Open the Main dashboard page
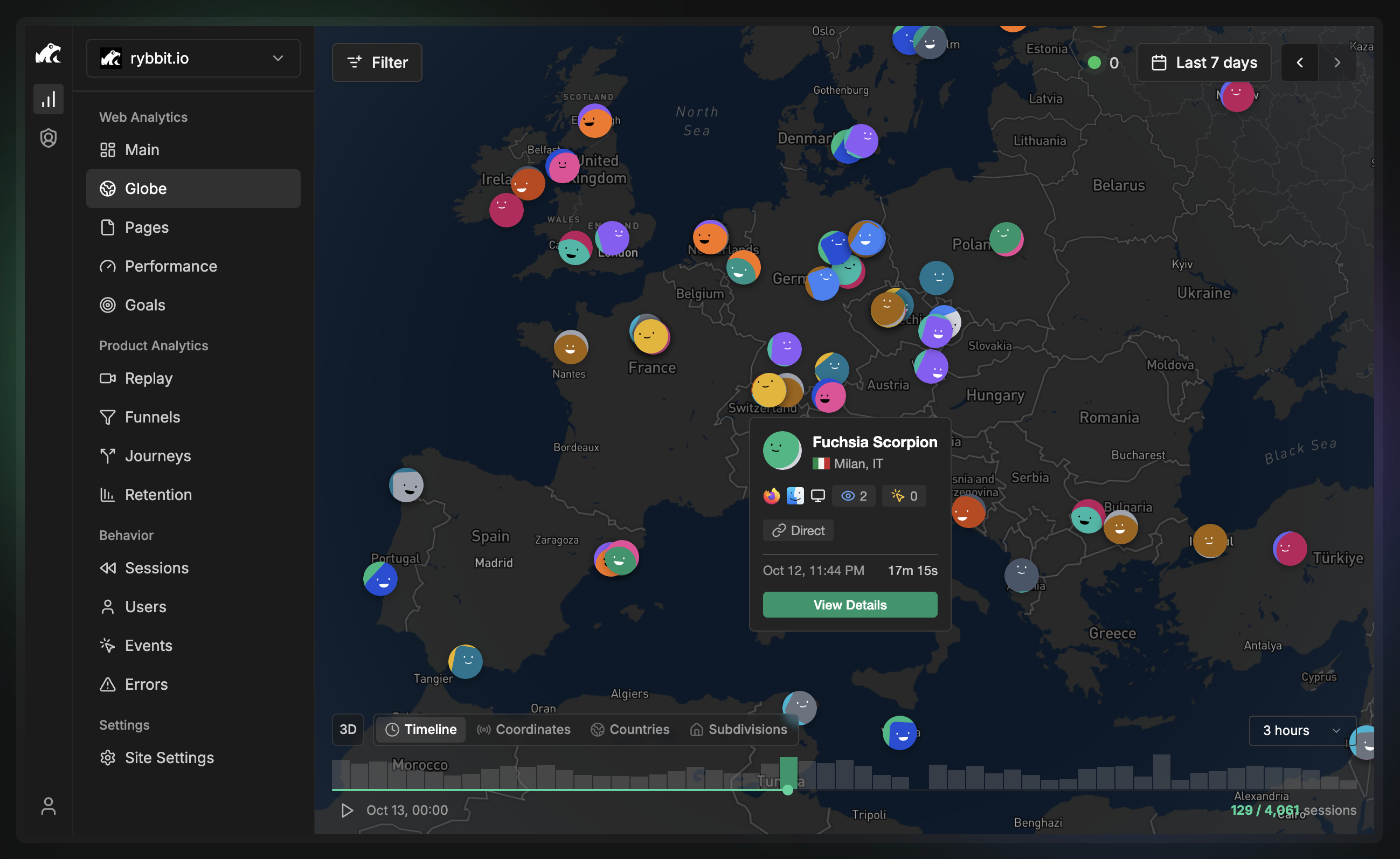This screenshot has height=859, width=1400. [x=193, y=150]
